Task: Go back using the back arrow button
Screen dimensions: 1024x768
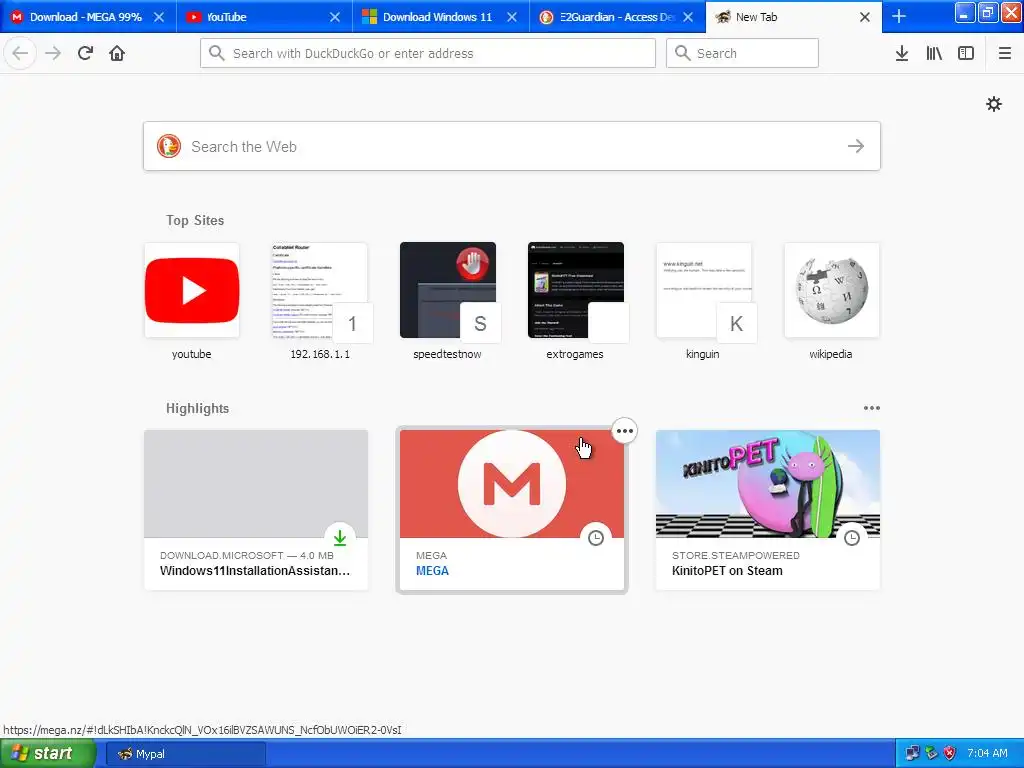Action: (20, 53)
